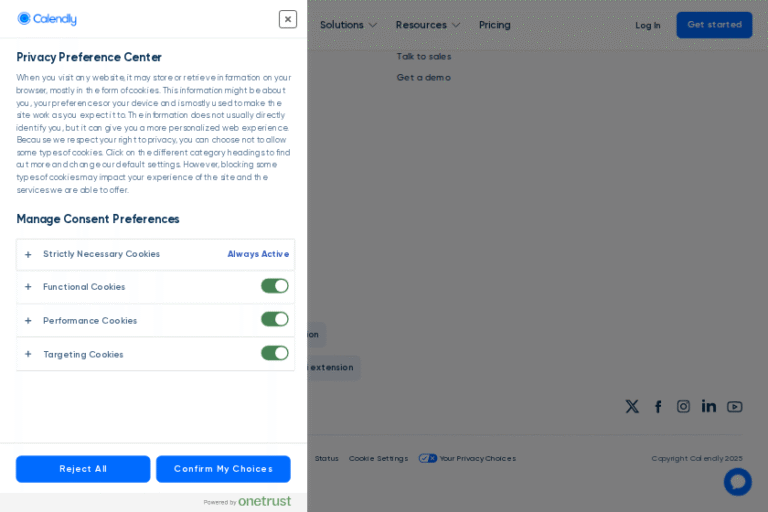Image resolution: width=768 pixels, height=512 pixels.
Task: Expand the Targeting Cookies details
Action: (x=28, y=354)
